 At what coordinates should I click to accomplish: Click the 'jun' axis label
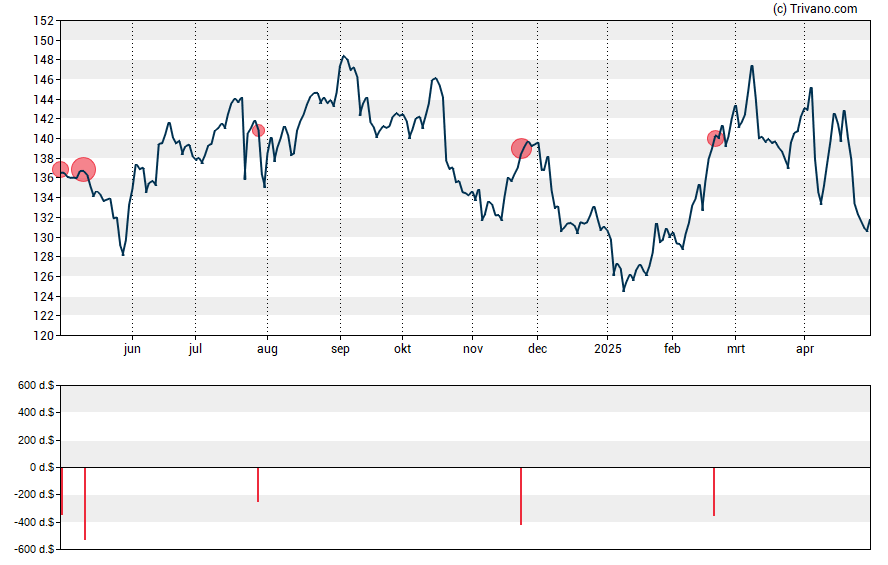coord(132,349)
